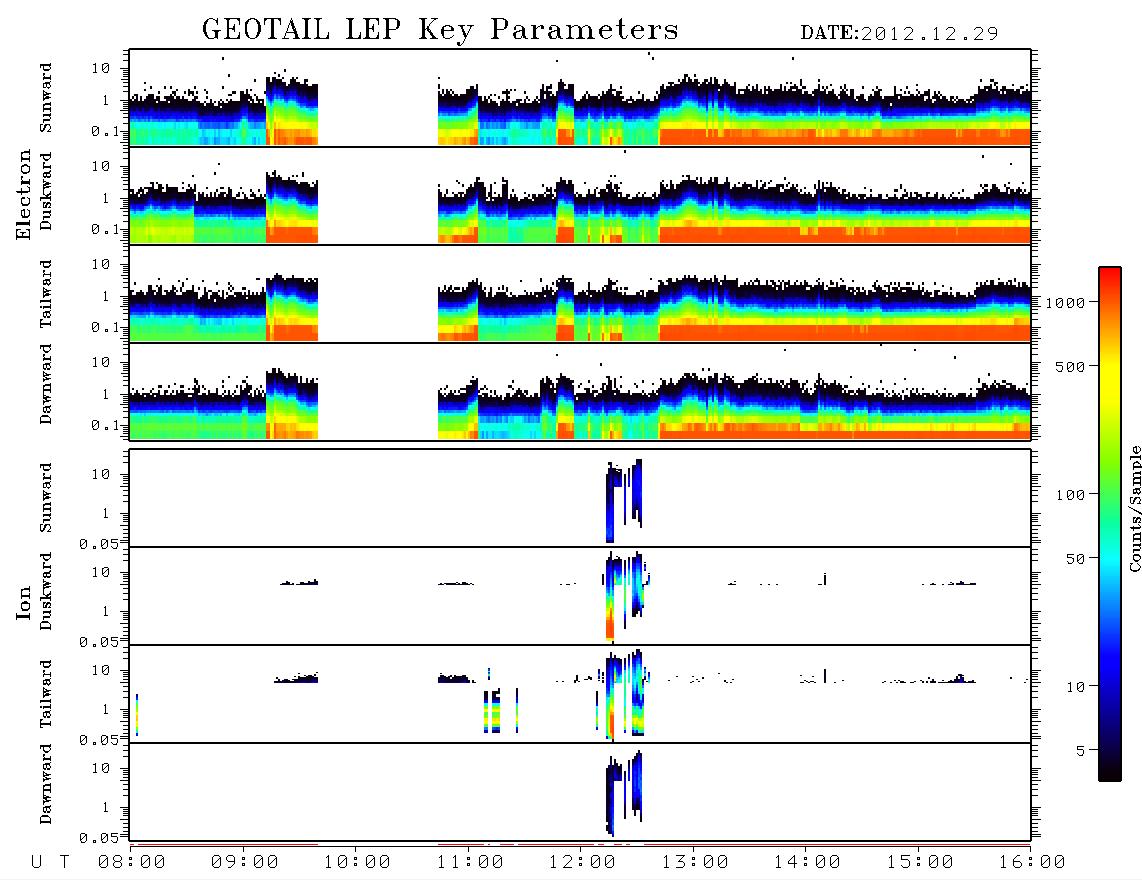Click the "U T" time axis label

pyautogui.click(x=51, y=863)
